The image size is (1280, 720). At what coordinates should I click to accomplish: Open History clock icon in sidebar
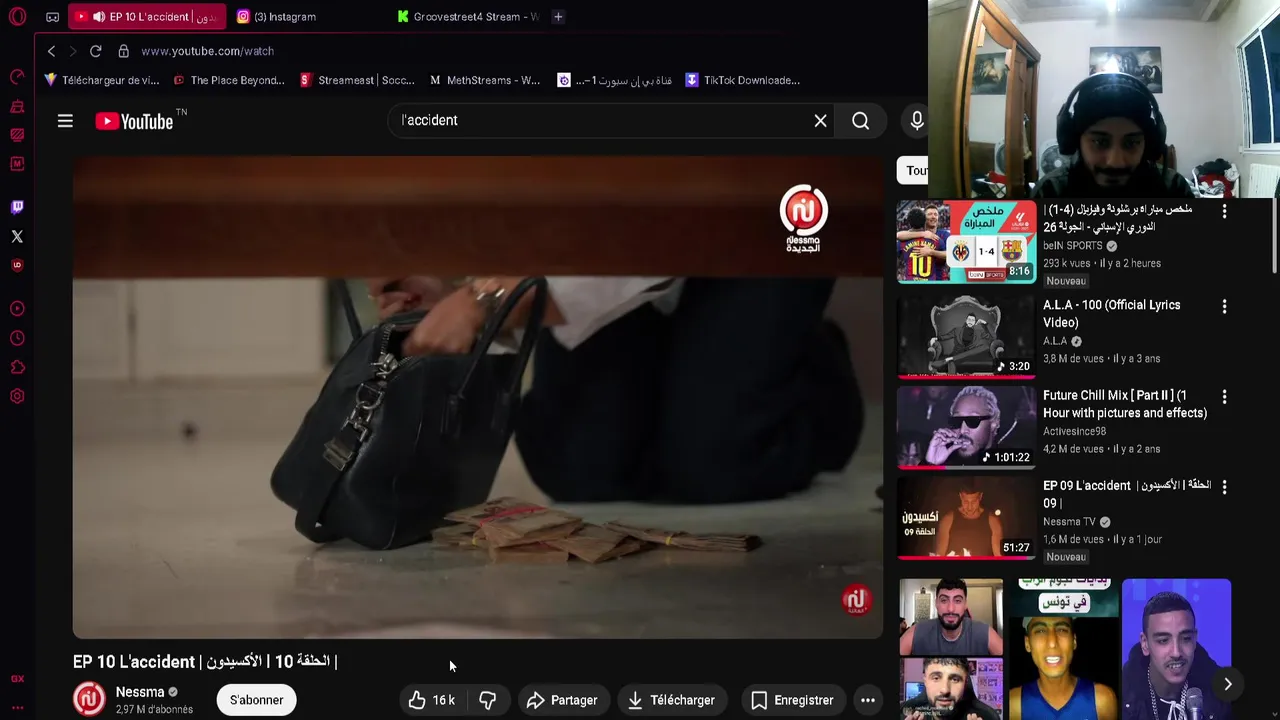17,338
